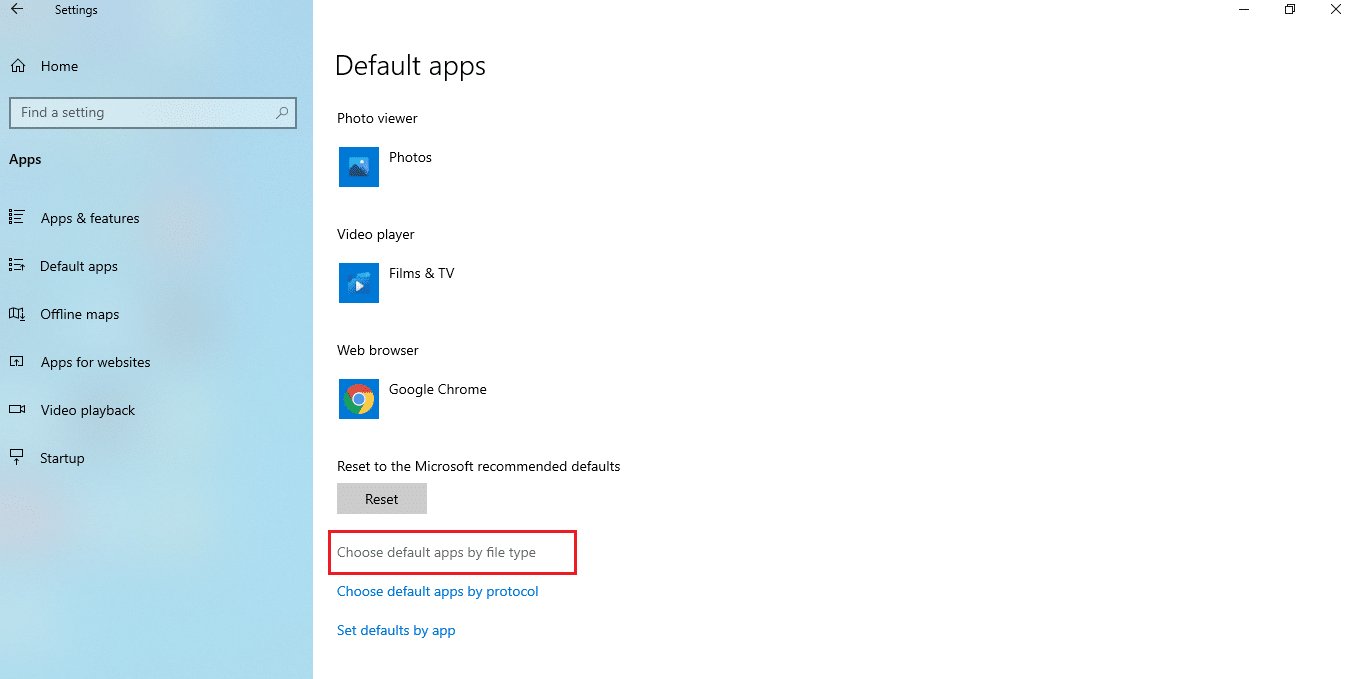
Task: Click the Google Chrome icon
Action: (359, 399)
